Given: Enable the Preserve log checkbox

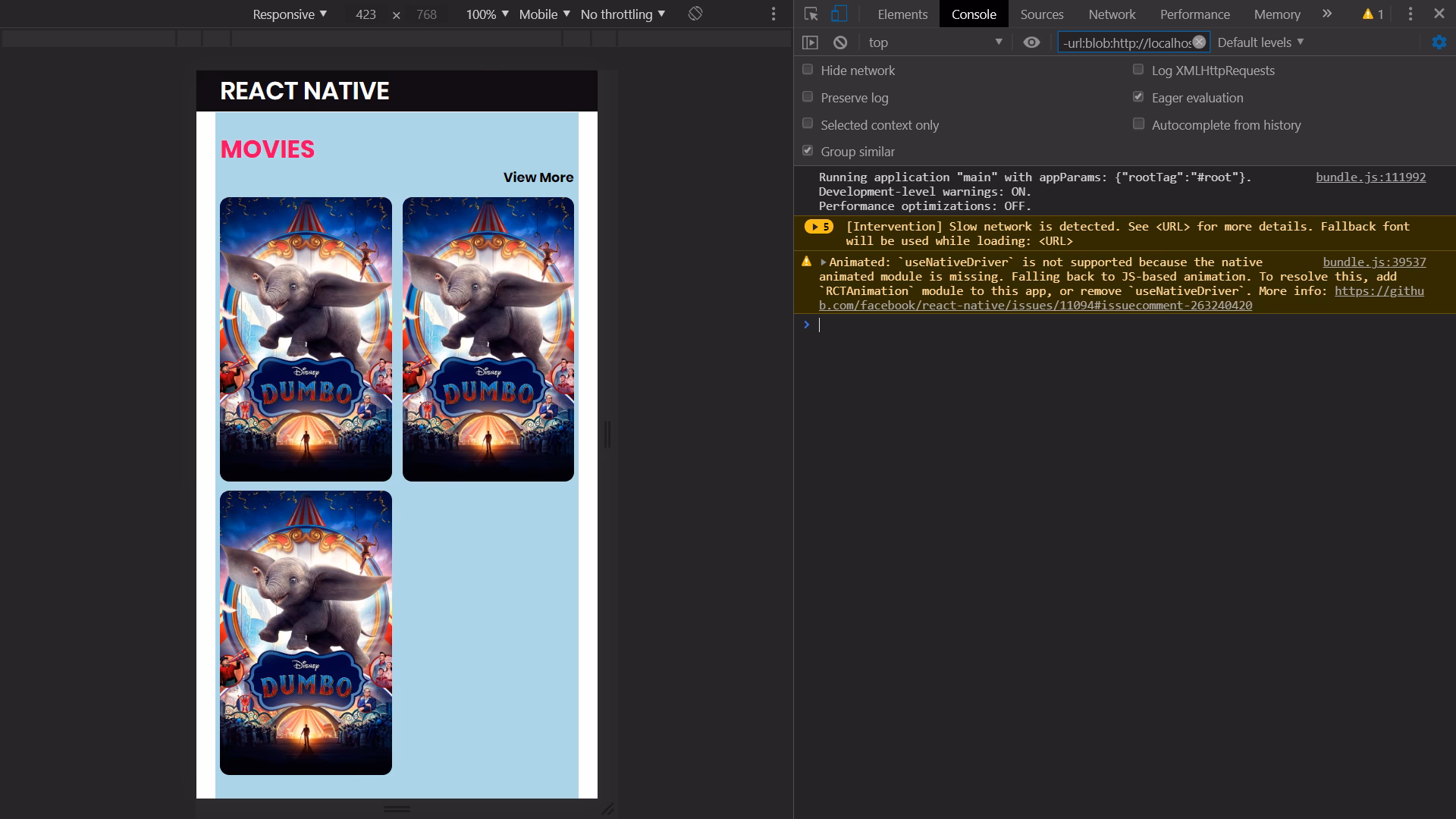Looking at the screenshot, I should tap(808, 96).
